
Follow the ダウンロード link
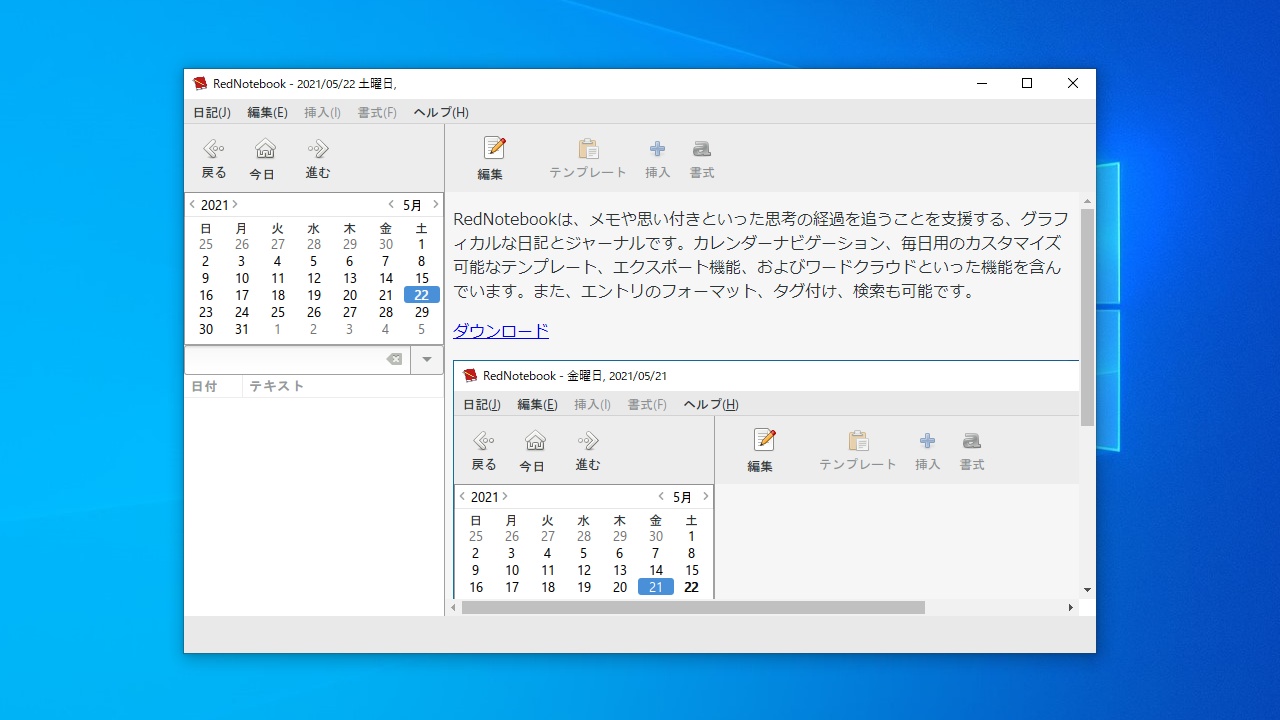click(501, 331)
